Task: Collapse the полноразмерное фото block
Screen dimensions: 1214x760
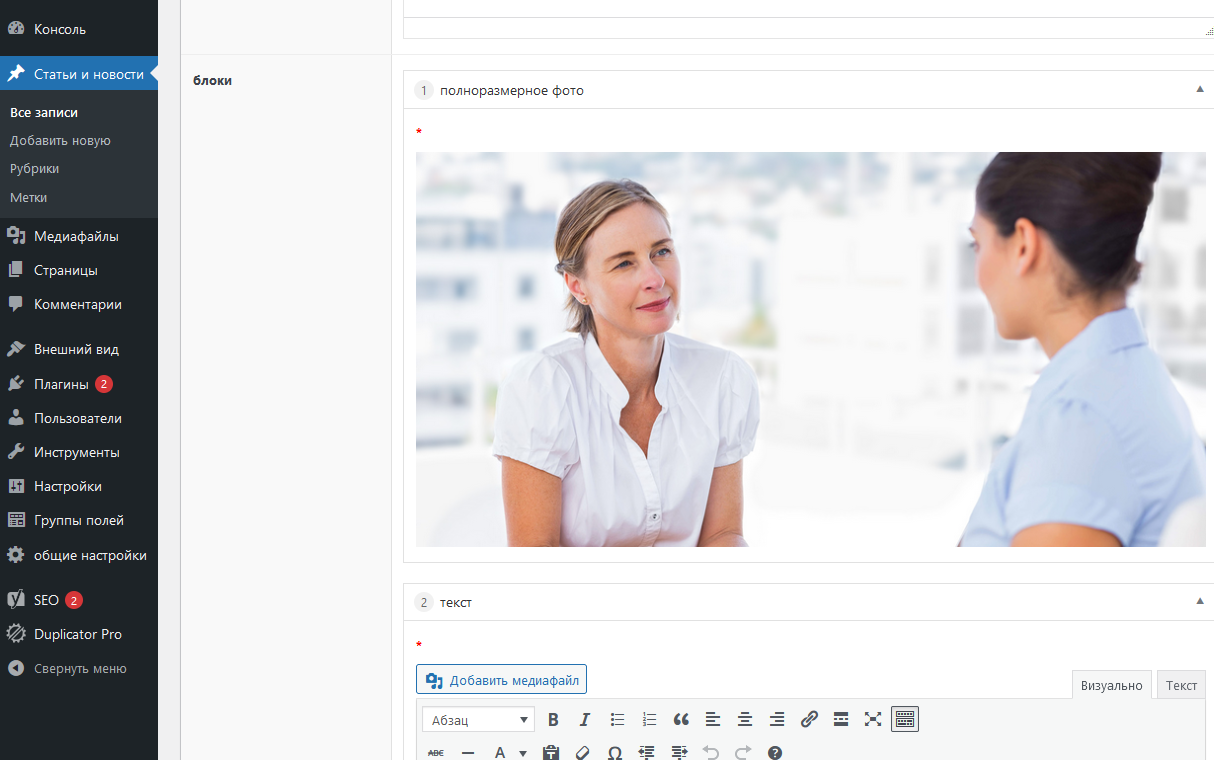Action: click(1200, 90)
